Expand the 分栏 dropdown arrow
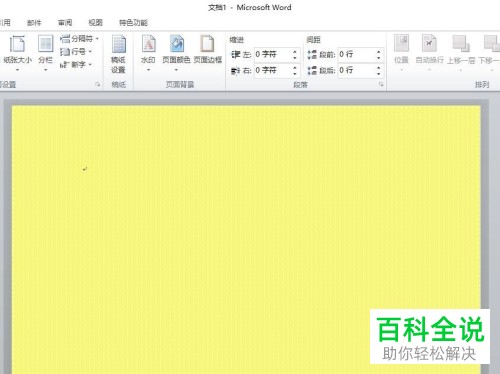The image size is (500, 374). [x=46, y=70]
